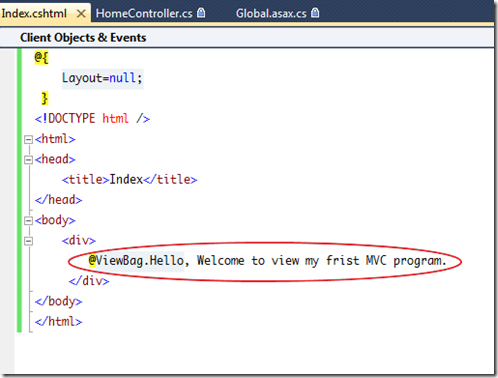Collapse the head tag outlining block
Screen dimensions: 498x378
pos(29,160)
